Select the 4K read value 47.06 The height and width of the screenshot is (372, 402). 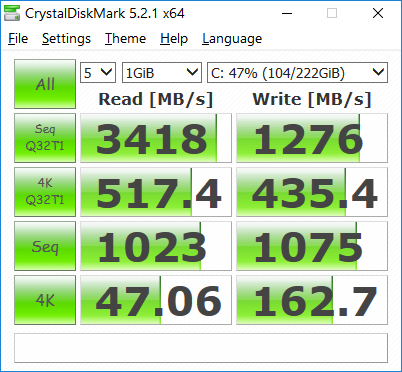[x=156, y=300]
